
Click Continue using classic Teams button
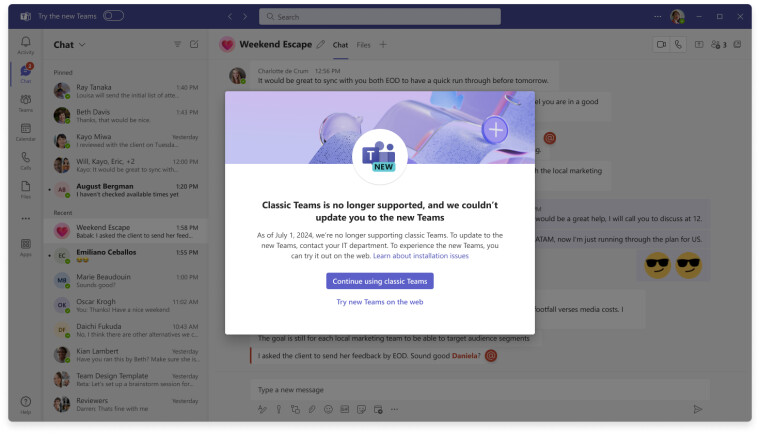380,281
